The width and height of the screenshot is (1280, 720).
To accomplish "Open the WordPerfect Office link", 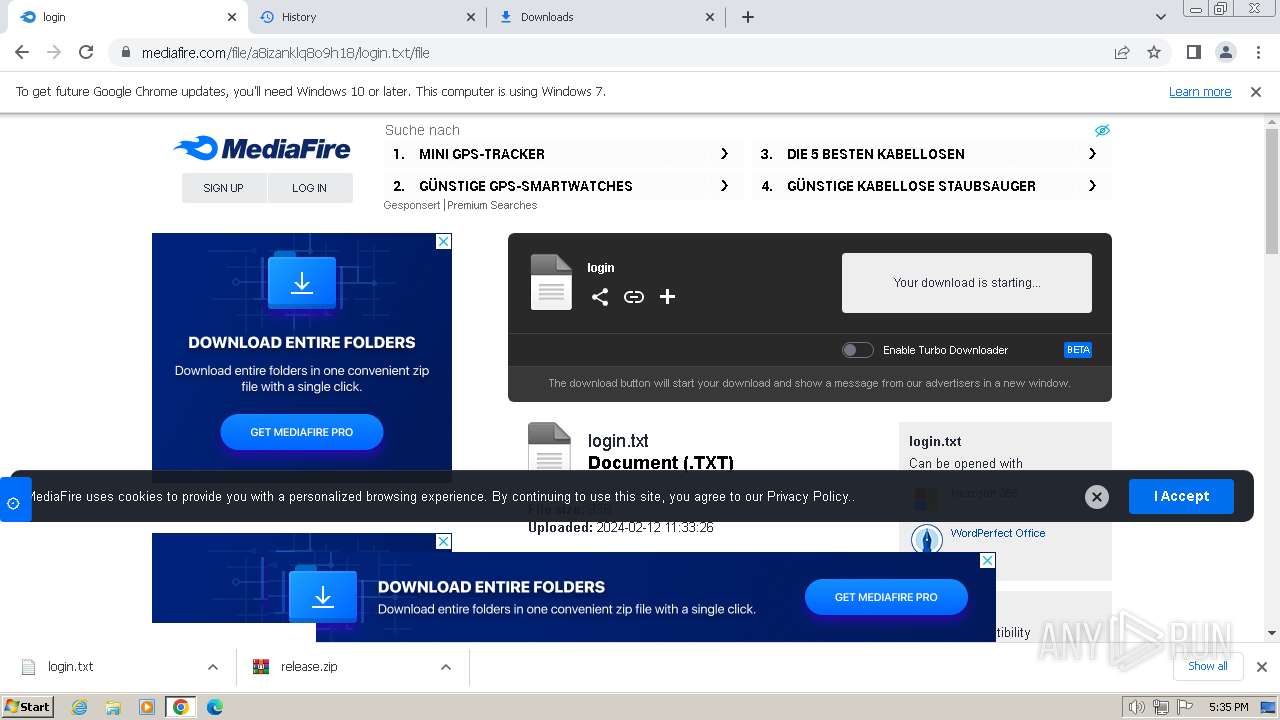I will [x=998, y=533].
